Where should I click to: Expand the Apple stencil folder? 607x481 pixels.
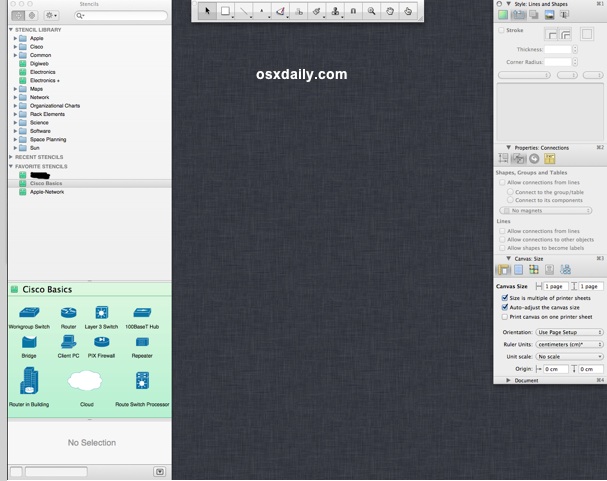coord(15,38)
